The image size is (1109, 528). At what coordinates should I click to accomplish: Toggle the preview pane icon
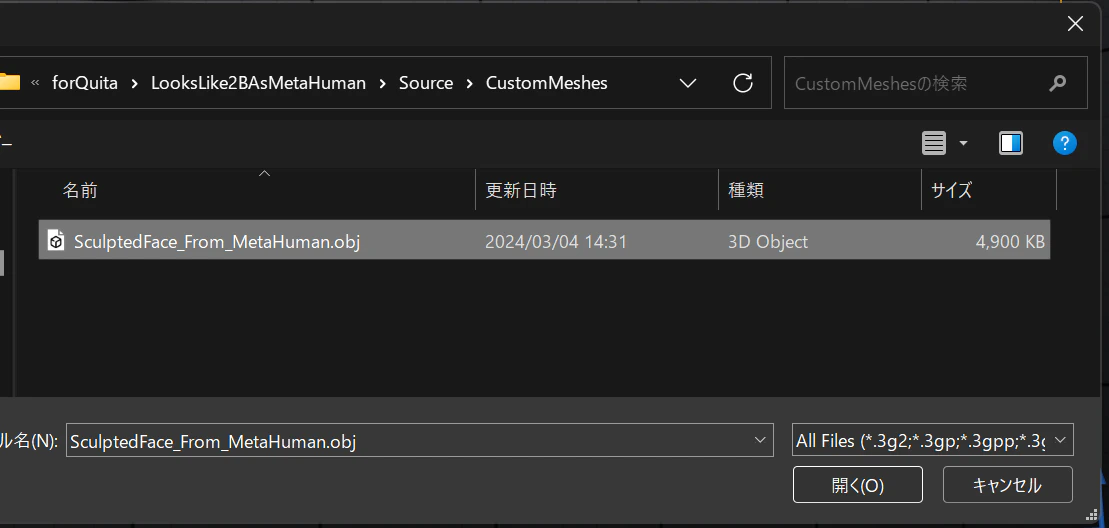[1011, 143]
